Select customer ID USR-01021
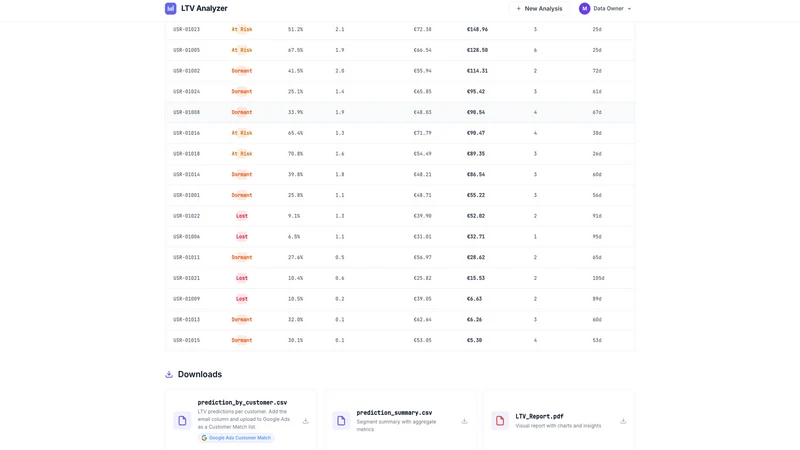Viewport: 800px width, 450px height. pyautogui.click(x=186, y=278)
